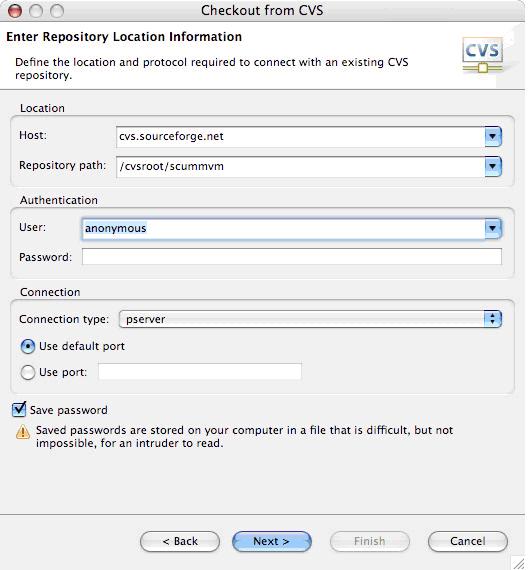Expand the Repository path dropdown list
Image resolution: width=528 pixels, height=570 pixels.
493,166
